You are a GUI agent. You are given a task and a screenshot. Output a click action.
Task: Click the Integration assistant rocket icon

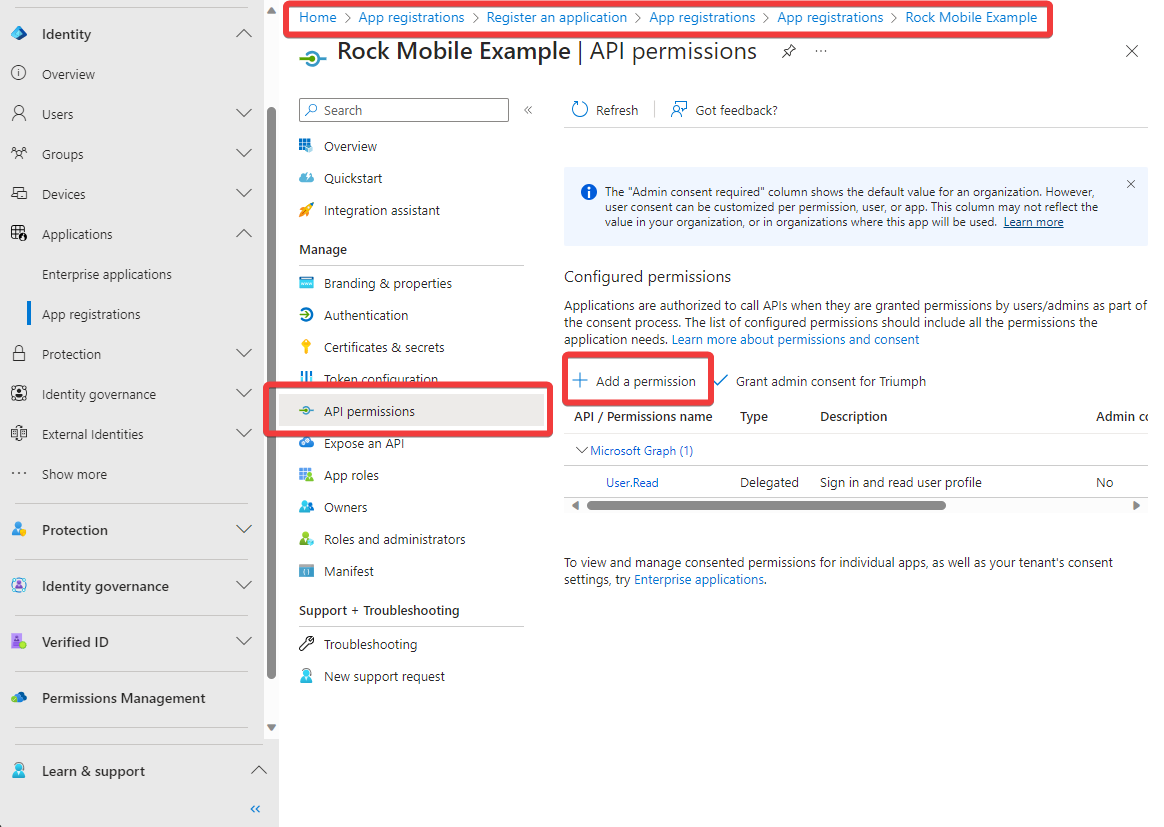tap(306, 210)
